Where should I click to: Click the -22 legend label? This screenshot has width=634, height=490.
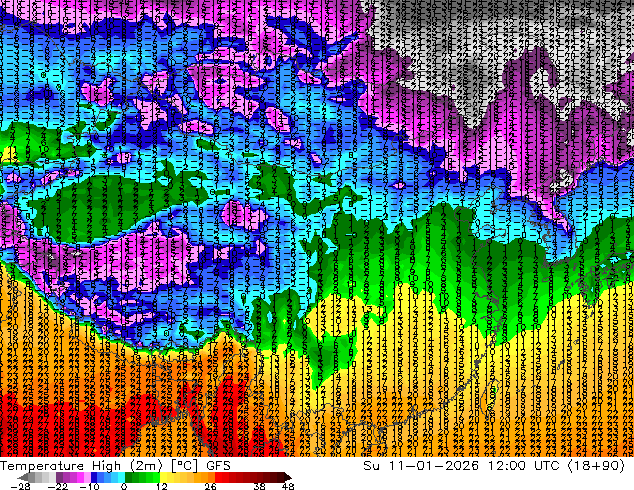[x=58, y=486]
